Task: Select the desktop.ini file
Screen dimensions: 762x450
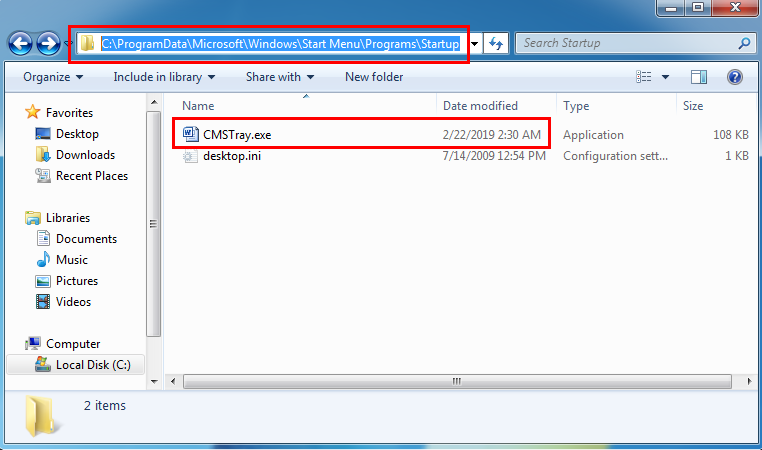Action: tap(231, 156)
